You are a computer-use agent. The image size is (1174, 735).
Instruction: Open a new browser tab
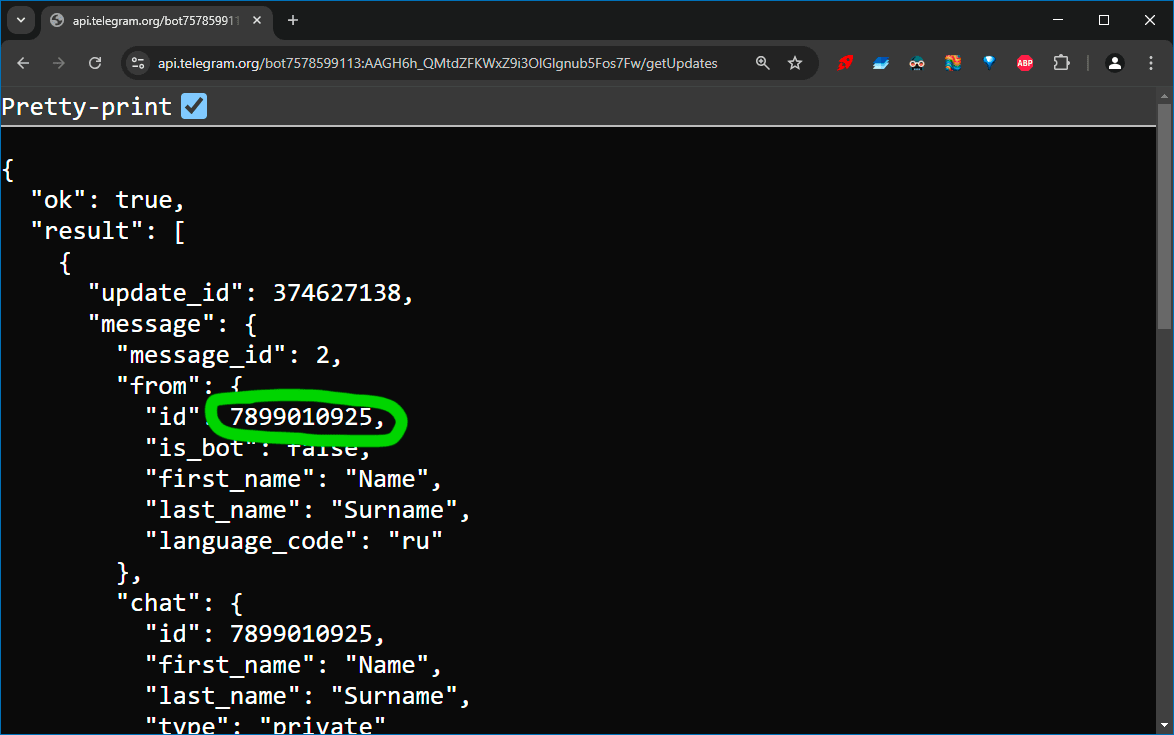tap(293, 21)
